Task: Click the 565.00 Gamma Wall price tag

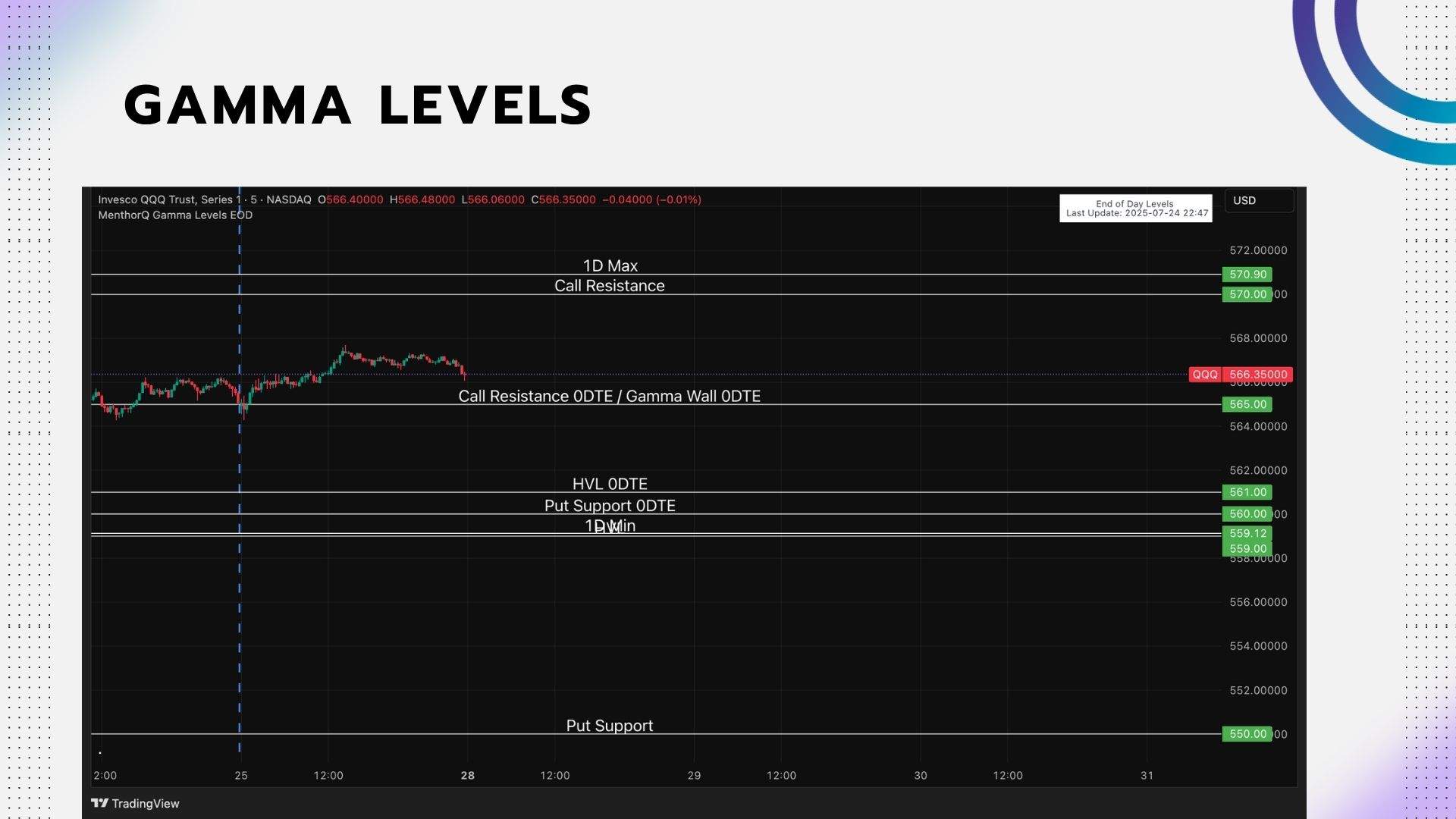Action: tap(1246, 404)
